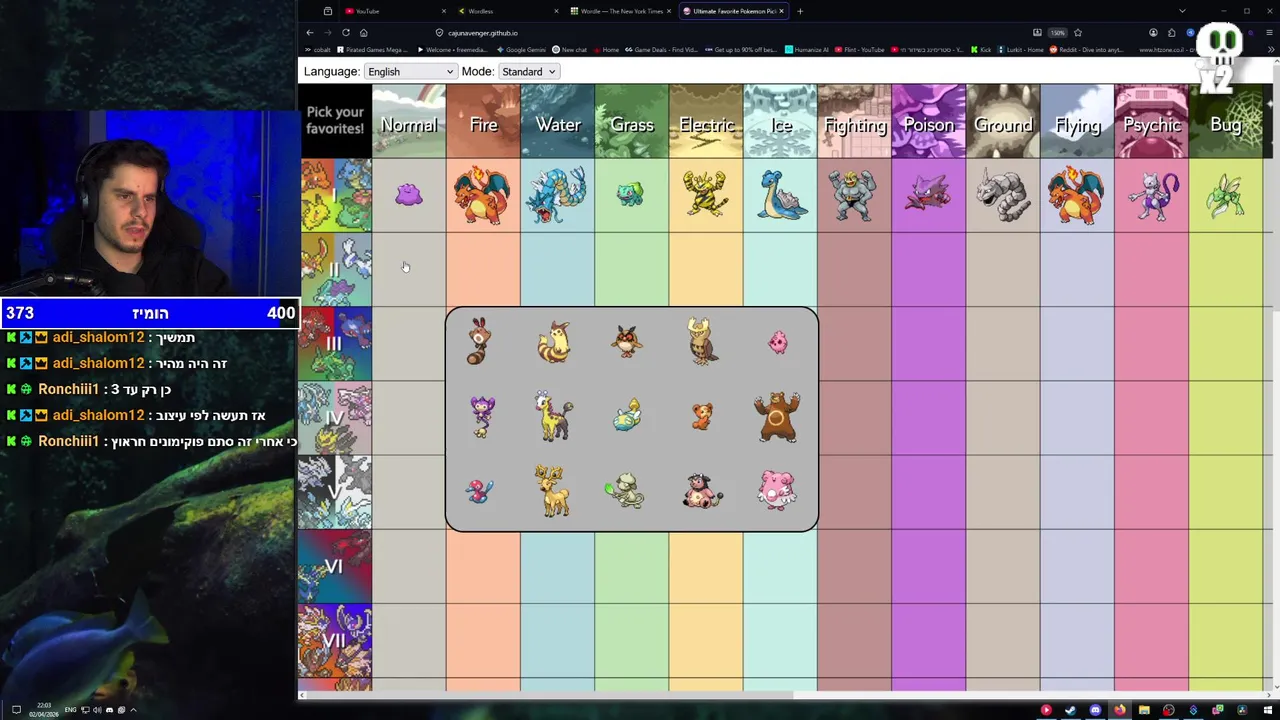Viewport: 1280px width, 720px height.
Task: Open the Discord icon in the taskbar
Action: 1095,710
